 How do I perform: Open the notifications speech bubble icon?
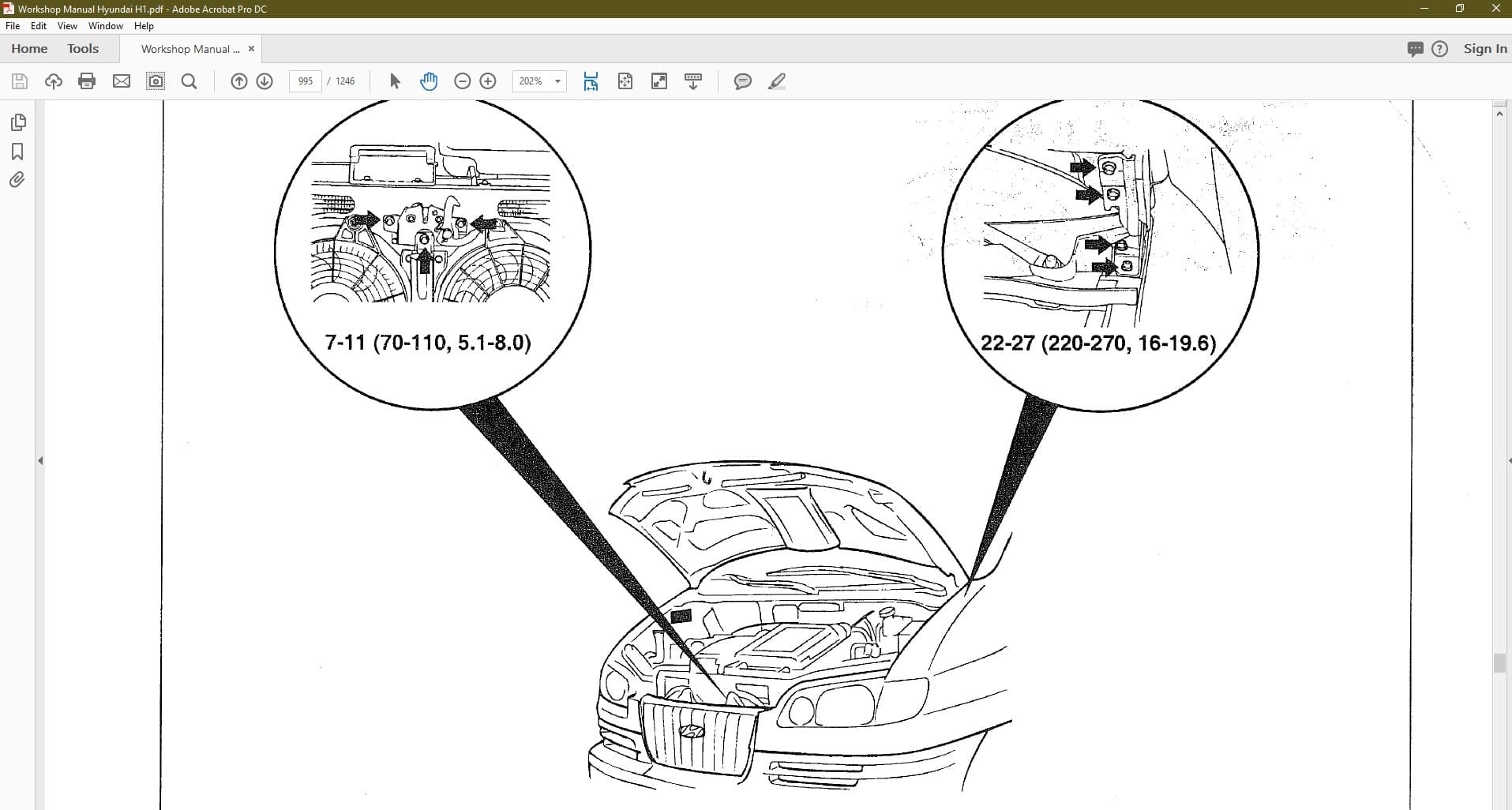pos(1415,49)
